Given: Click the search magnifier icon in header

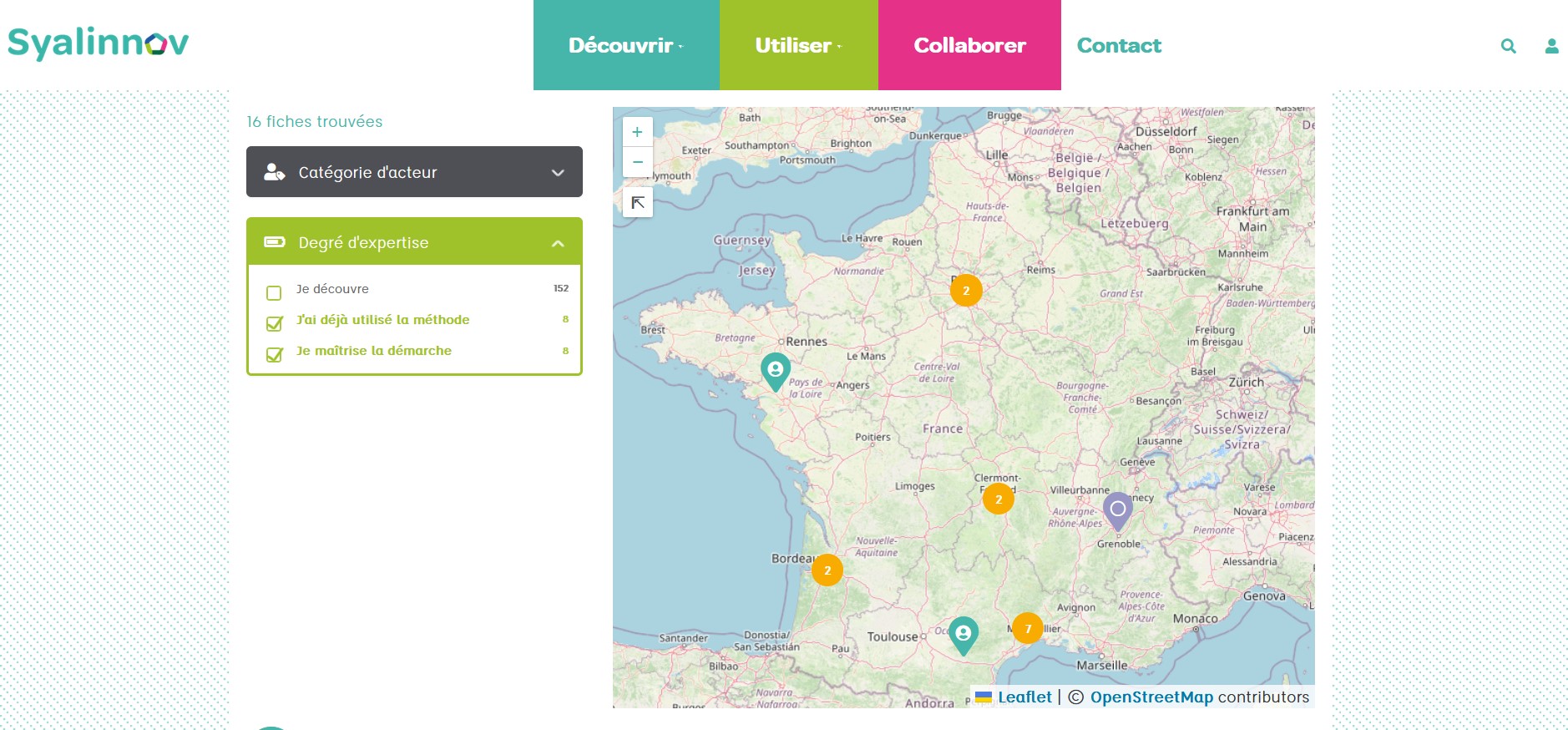Looking at the screenshot, I should pos(1508,46).
